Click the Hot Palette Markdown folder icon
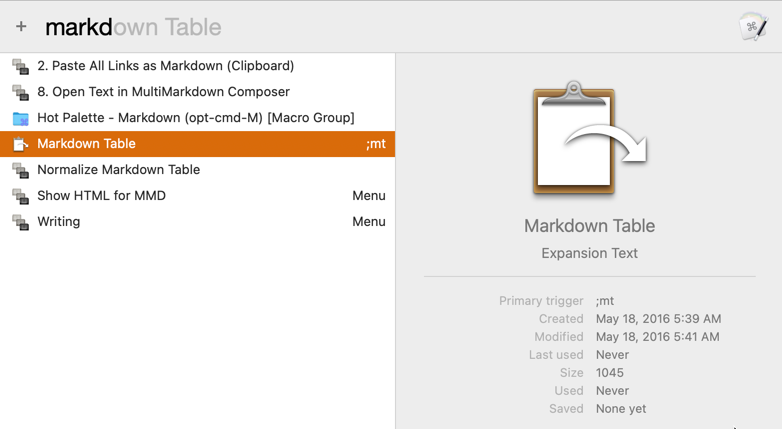Screen dimensions: 782x429 coord(20,118)
